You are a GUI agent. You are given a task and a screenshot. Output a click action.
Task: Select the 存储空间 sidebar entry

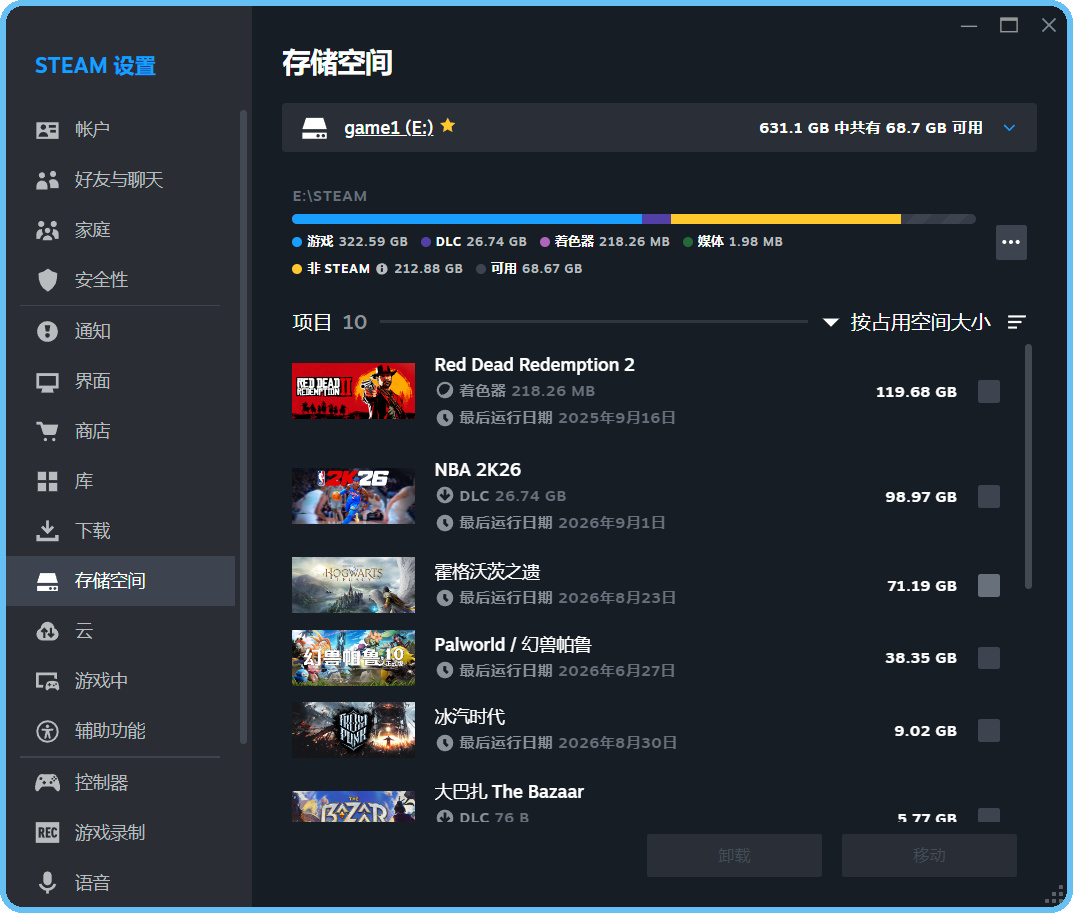(120, 581)
